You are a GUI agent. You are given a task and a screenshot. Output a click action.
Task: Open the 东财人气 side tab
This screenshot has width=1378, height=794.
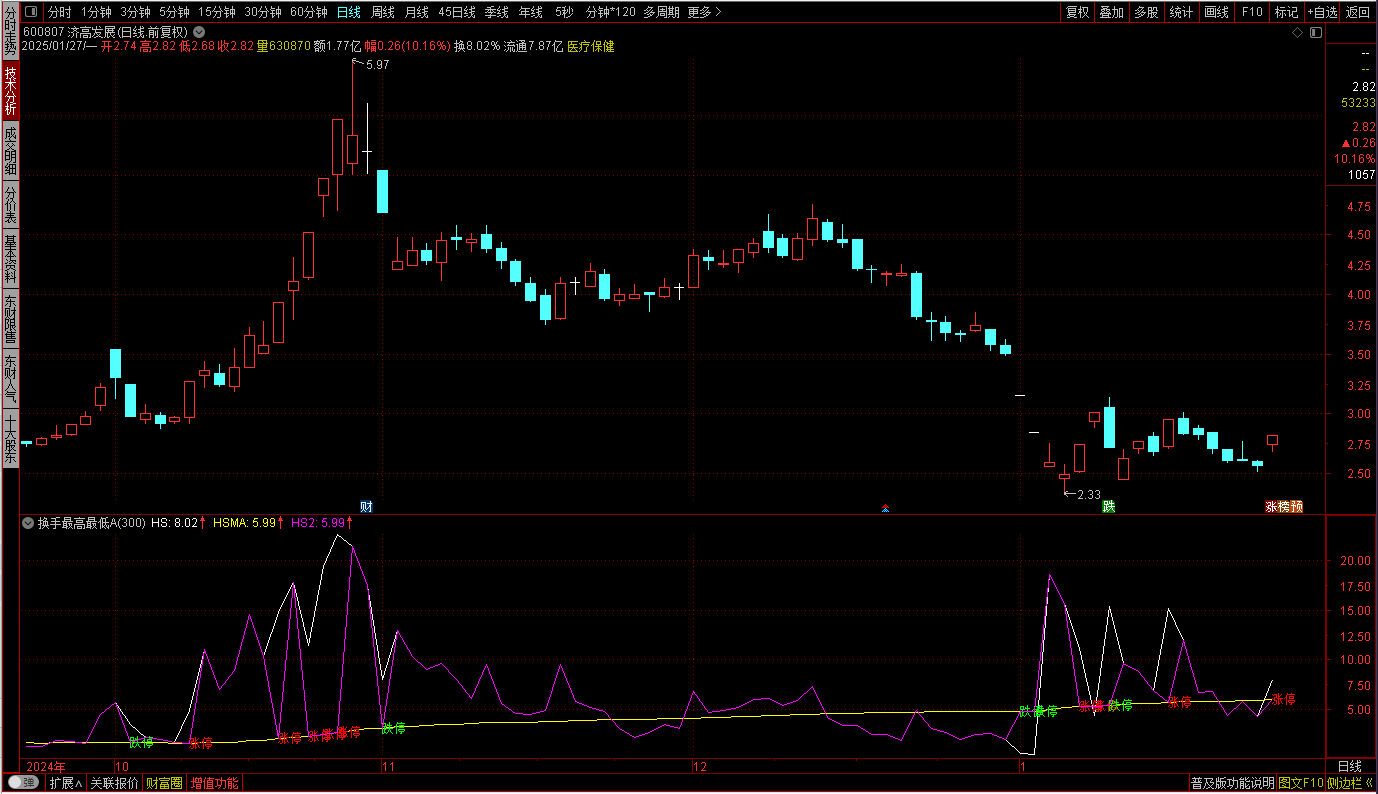pyautogui.click(x=10, y=380)
